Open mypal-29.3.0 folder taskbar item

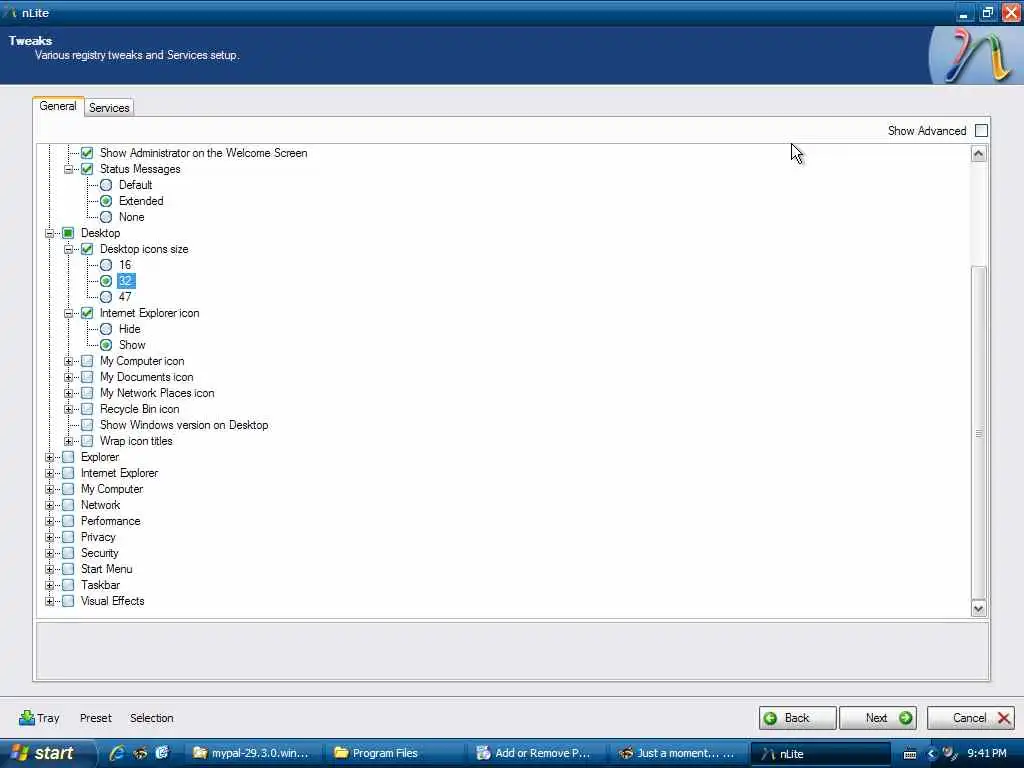253,753
